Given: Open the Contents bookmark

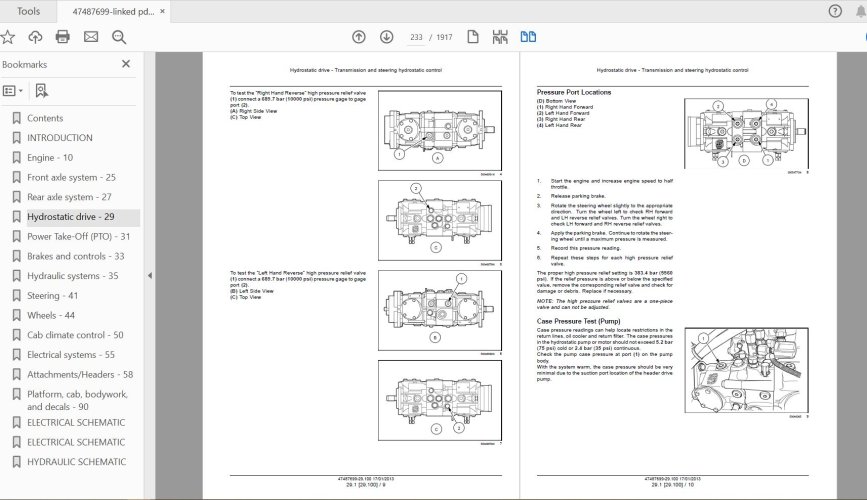Looking at the screenshot, I should 45,118.
